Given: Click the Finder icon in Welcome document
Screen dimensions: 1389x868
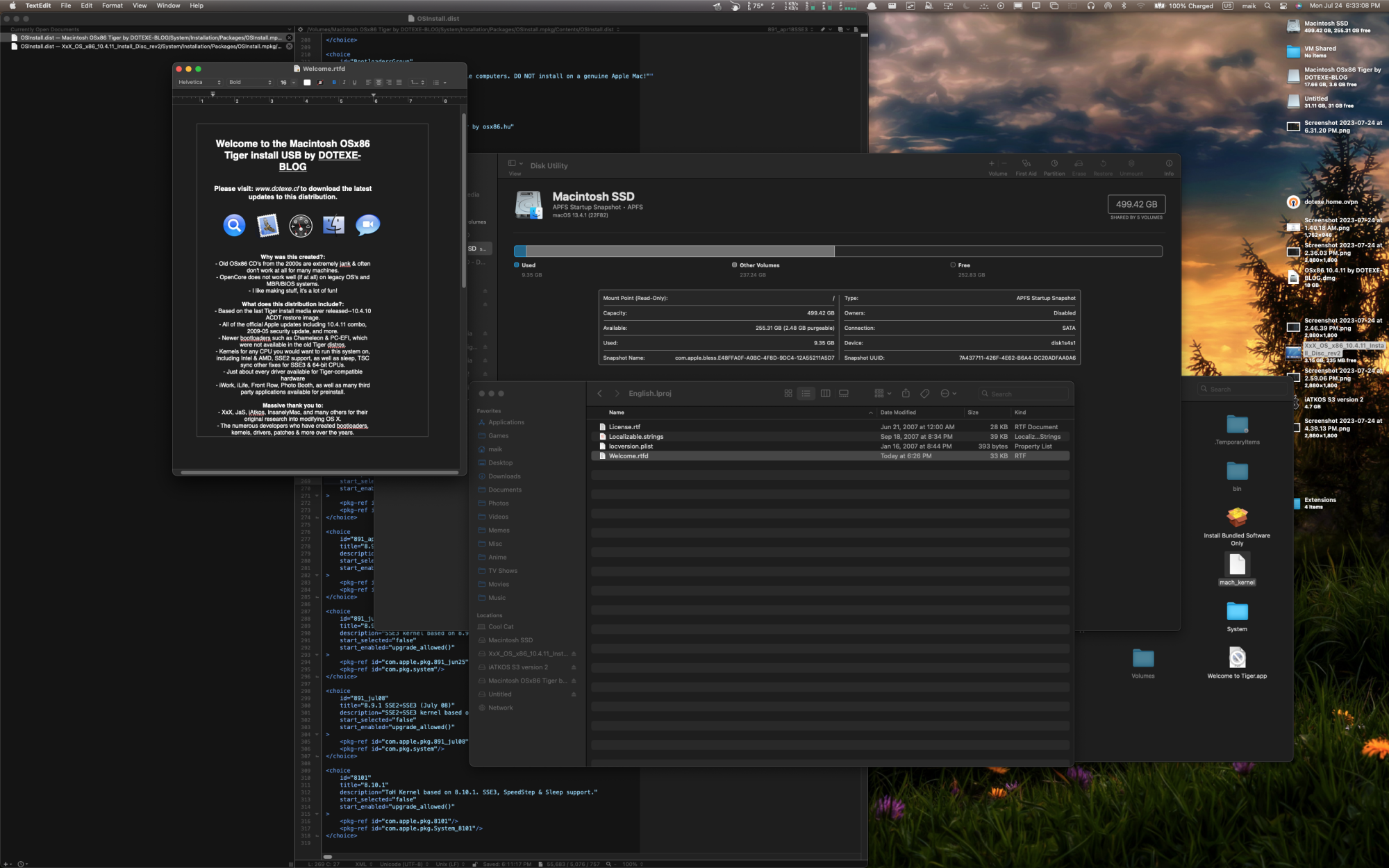Looking at the screenshot, I should tap(334, 225).
